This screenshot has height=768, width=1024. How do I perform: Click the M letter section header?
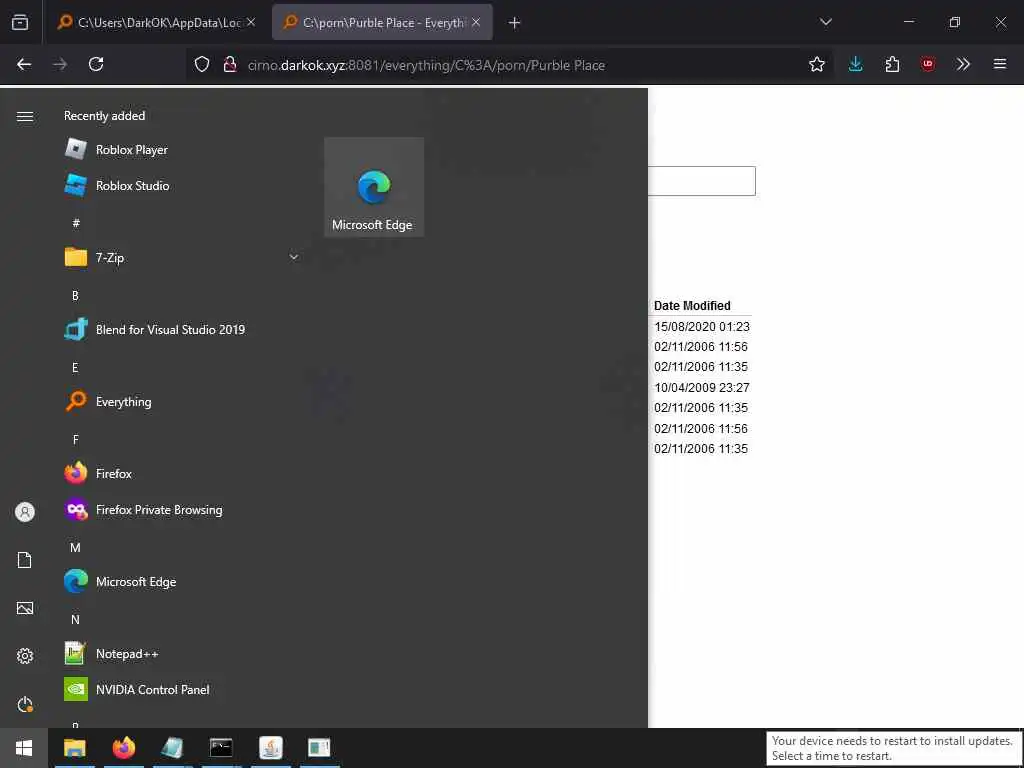point(75,547)
